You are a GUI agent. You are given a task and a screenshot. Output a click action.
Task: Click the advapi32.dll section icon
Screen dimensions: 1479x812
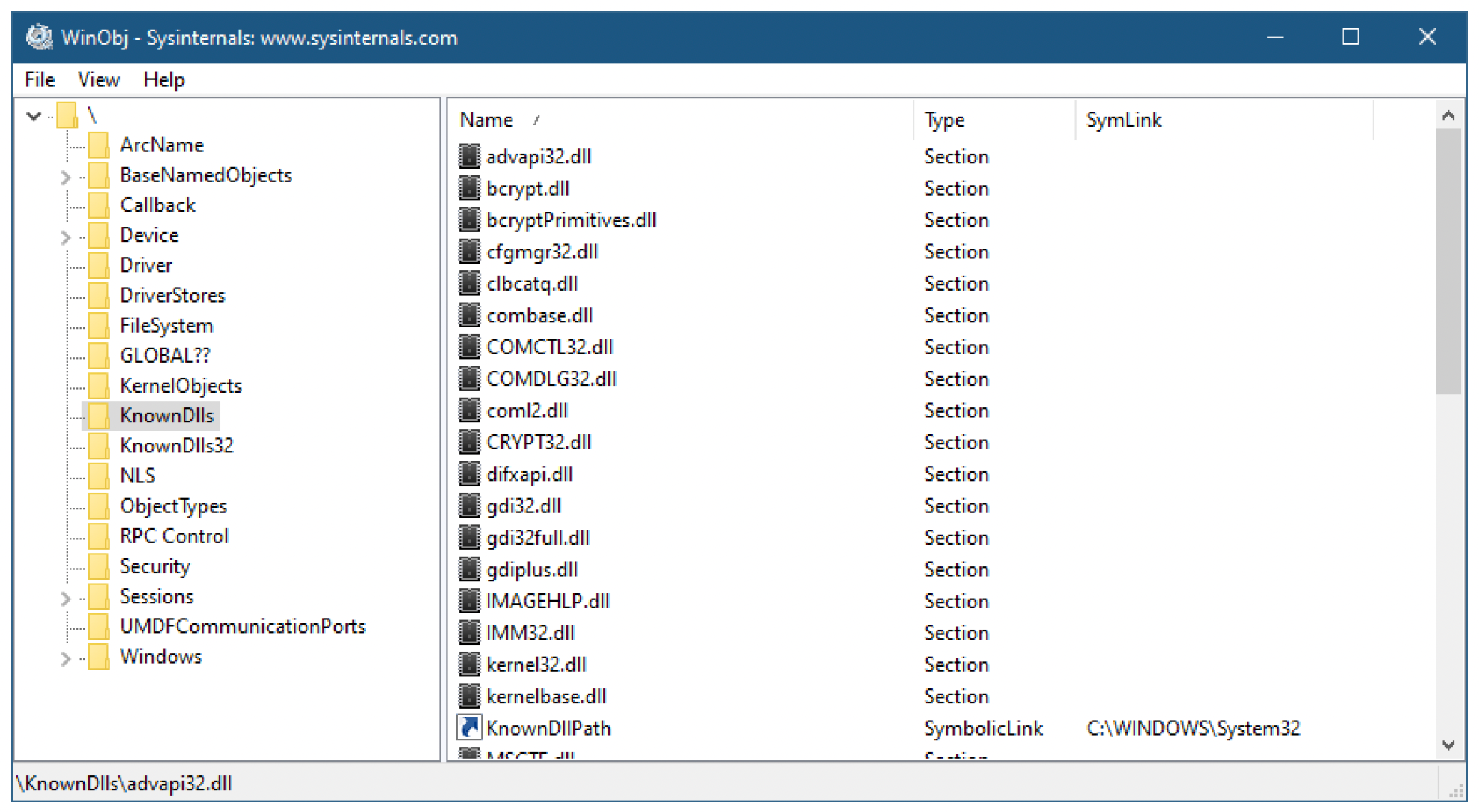(469, 156)
